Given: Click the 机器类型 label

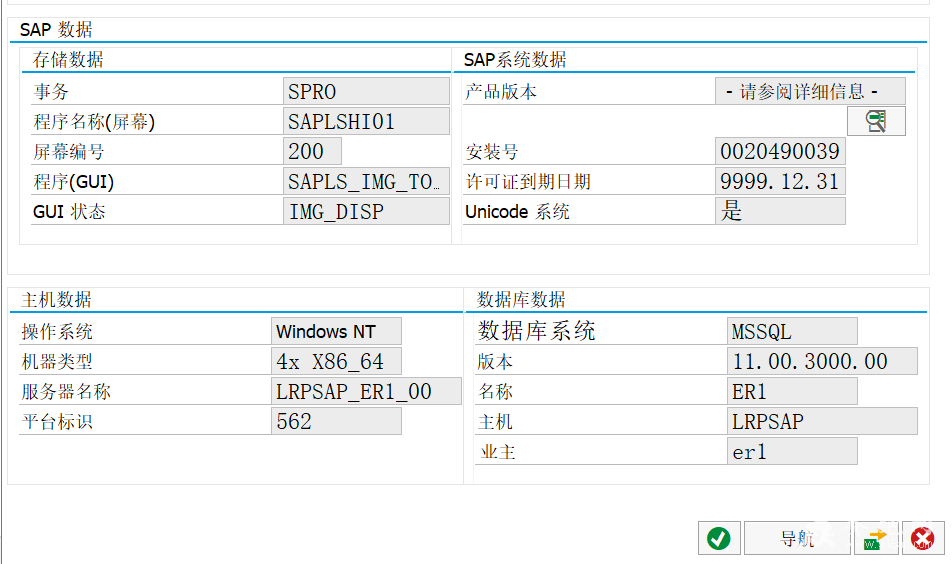Looking at the screenshot, I should [x=57, y=361].
